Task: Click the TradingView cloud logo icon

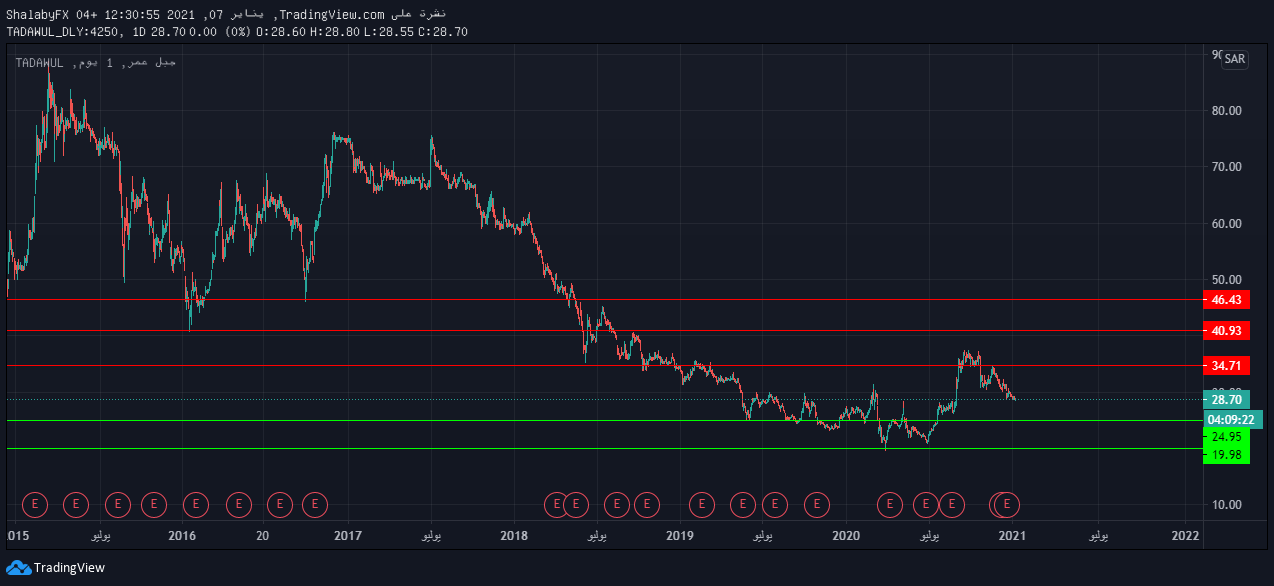Action: pyautogui.click(x=18, y=567)
